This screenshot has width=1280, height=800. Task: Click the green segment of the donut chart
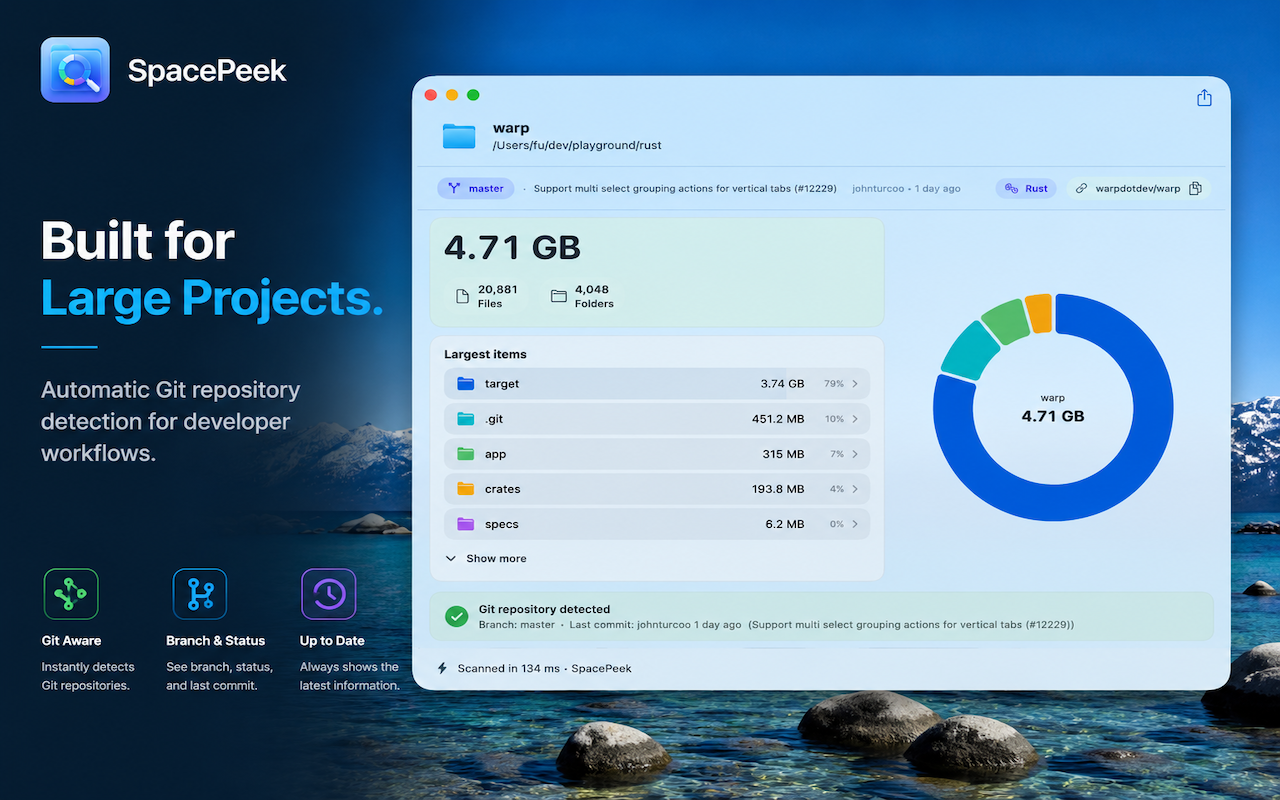coord(1005,323)
